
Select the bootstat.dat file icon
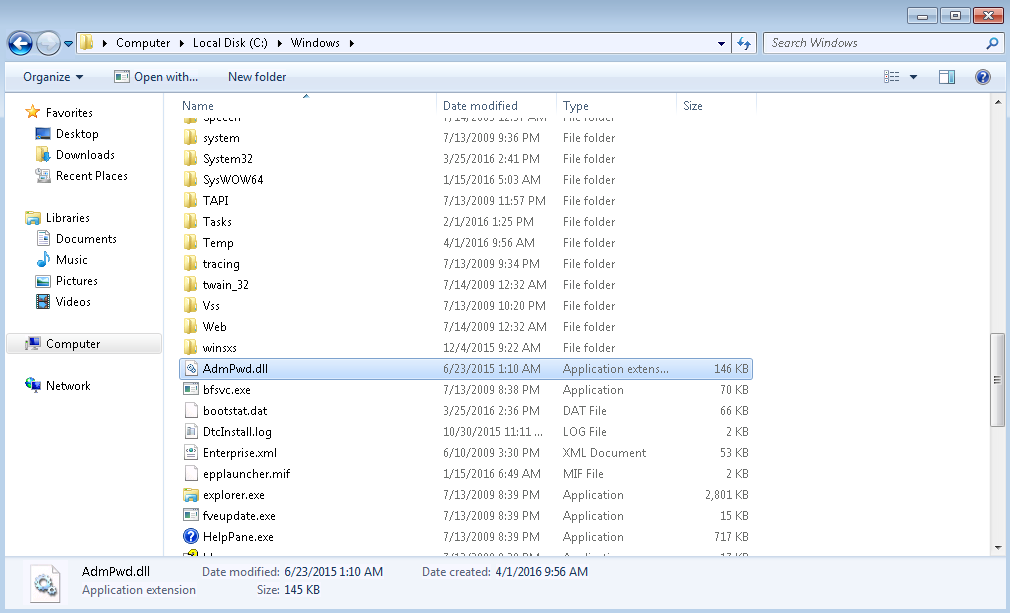coord(191,410)
